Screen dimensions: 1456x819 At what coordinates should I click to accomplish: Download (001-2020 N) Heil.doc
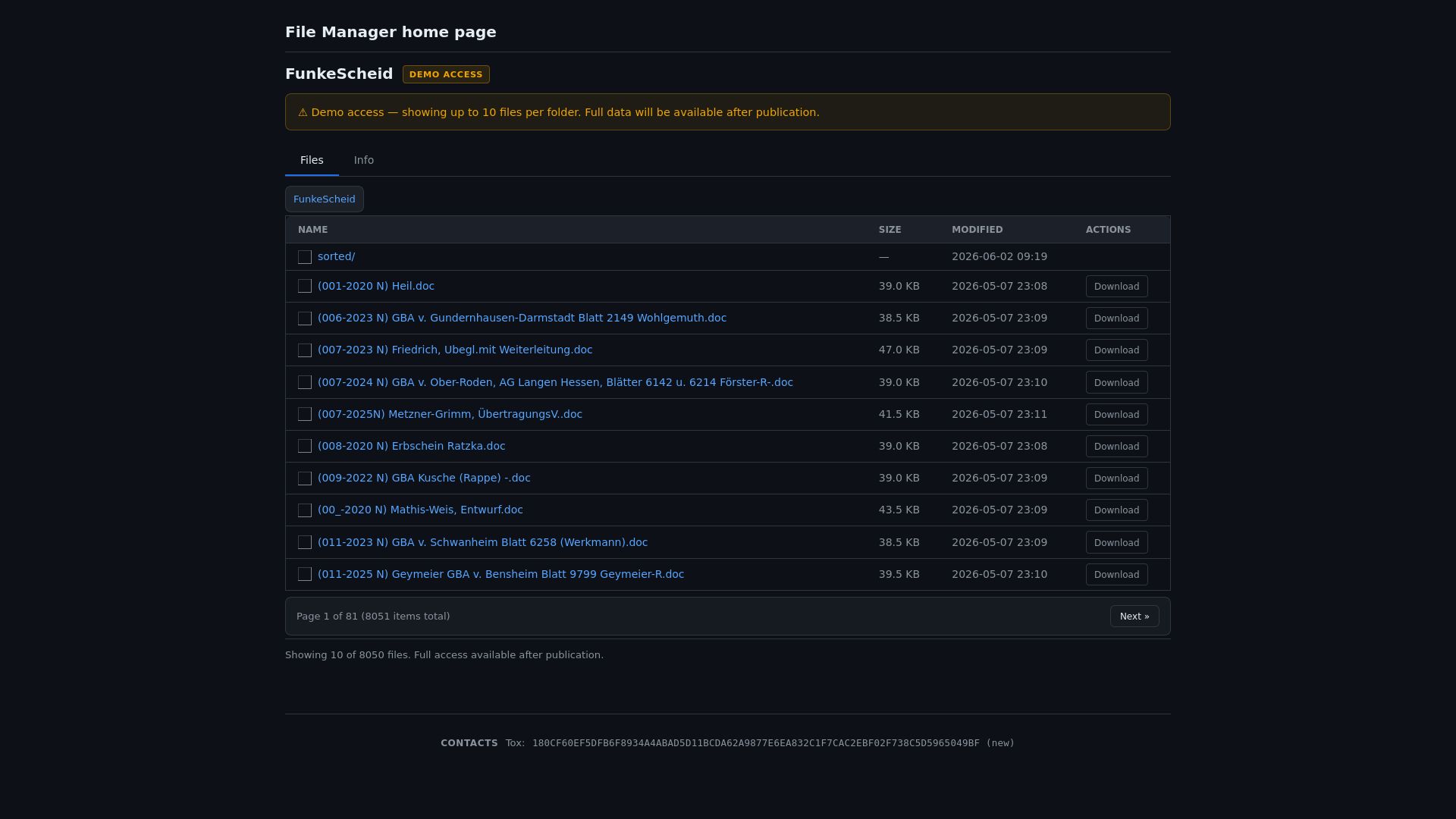(1116, 287)
